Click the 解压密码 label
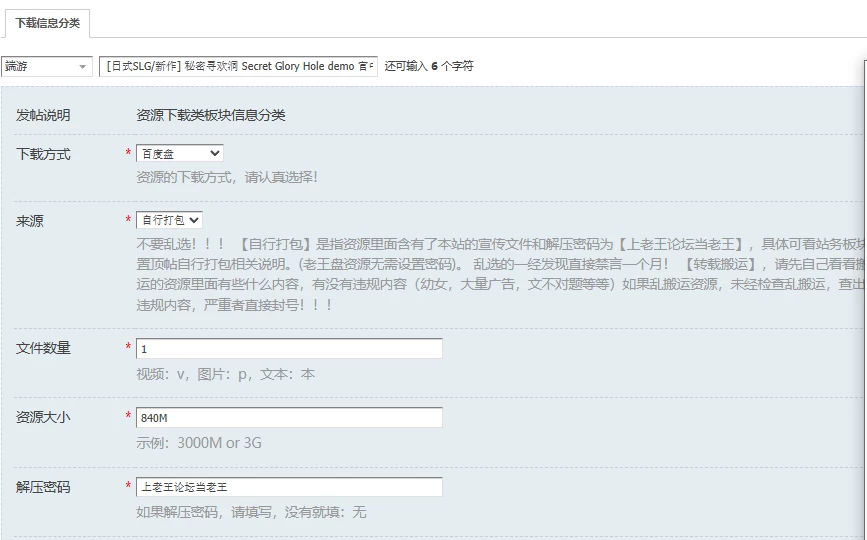 coord(43,487)
